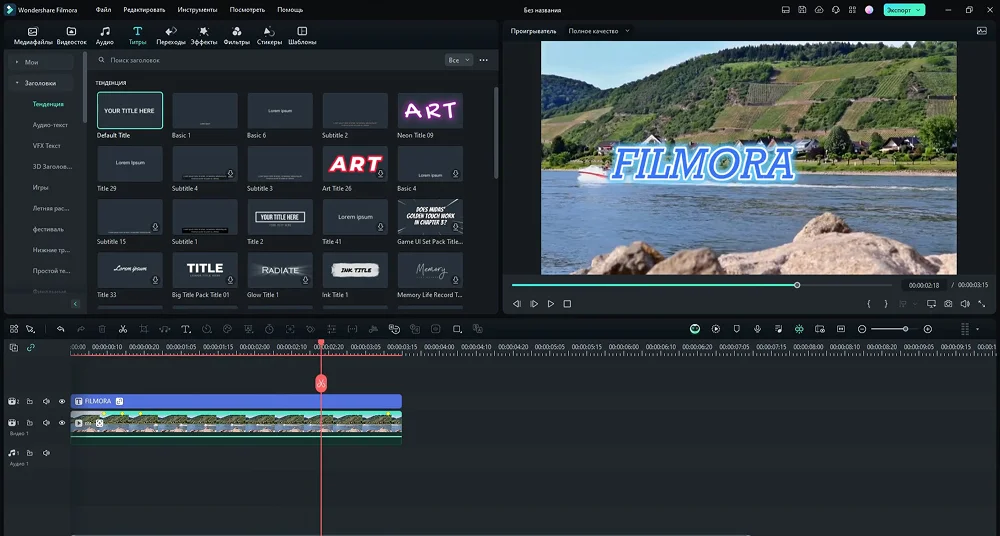Open the display monitor dropdown in player
The height and width of the screenshot is (536, 1000).
coord(931,304)
